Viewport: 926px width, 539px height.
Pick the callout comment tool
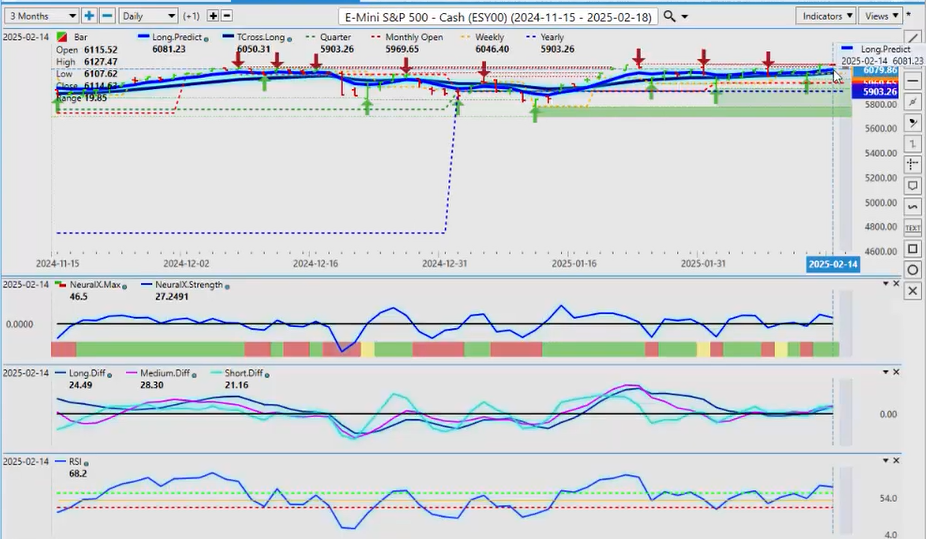pos(912,186)
